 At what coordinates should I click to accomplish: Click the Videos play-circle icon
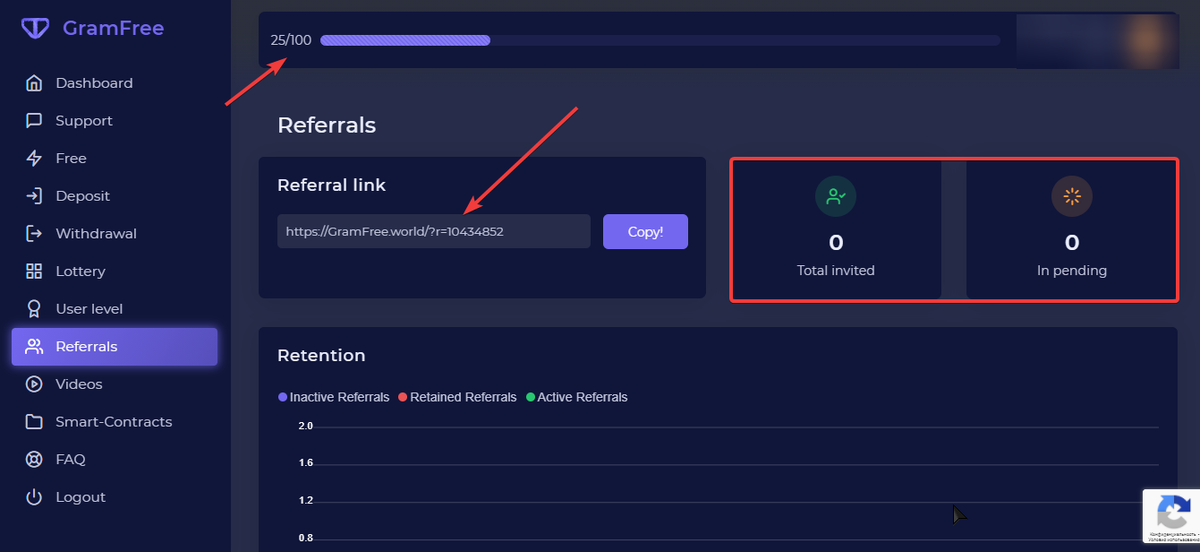(34, 384)
